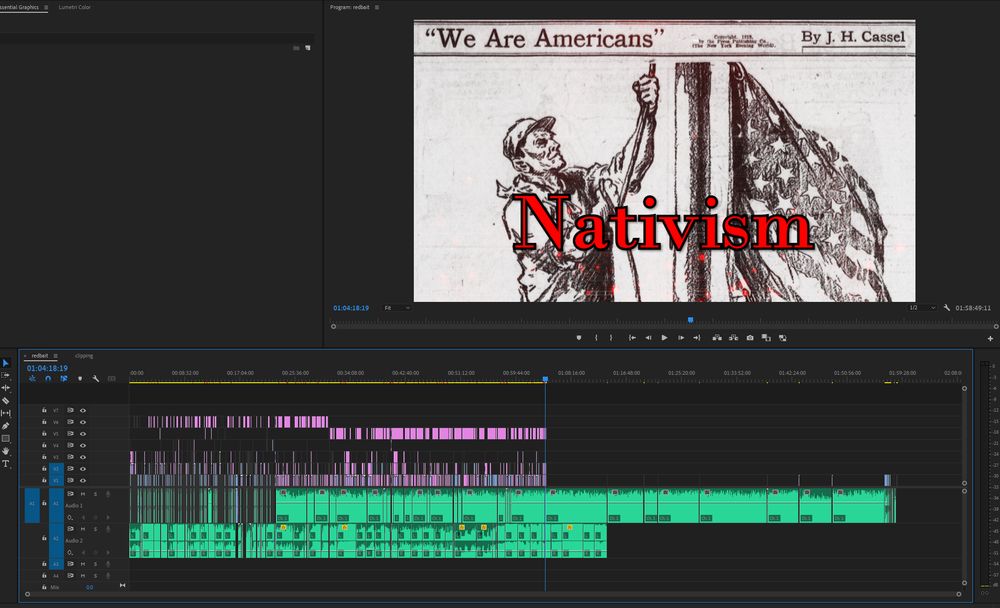This screenshot has height=608, width=1000.
Task: Step forward one frame
Action: click(x=681, y=338)
